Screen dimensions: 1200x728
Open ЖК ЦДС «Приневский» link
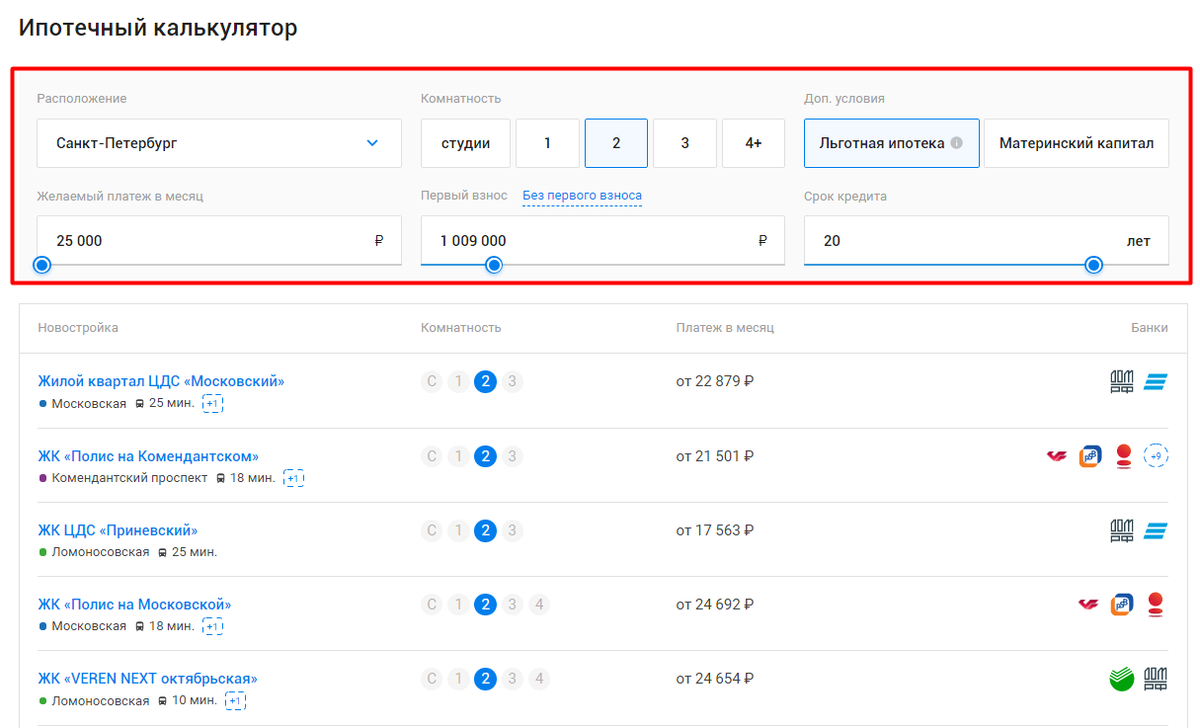118,530
